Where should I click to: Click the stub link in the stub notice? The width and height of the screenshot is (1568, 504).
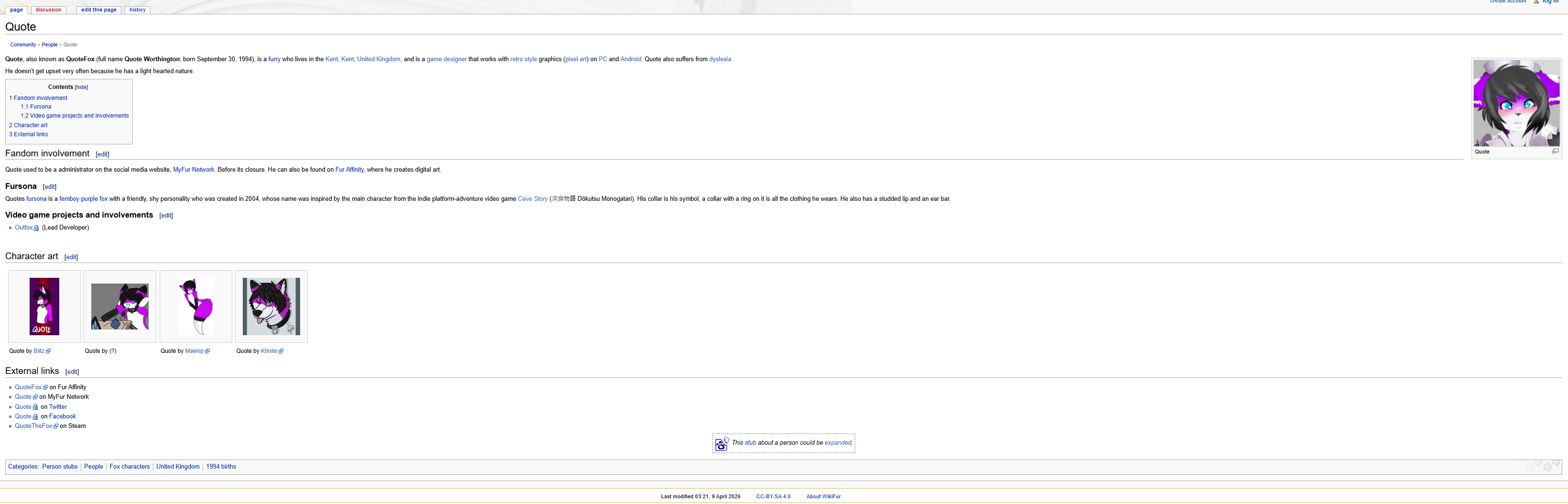[x=750, y=443]
